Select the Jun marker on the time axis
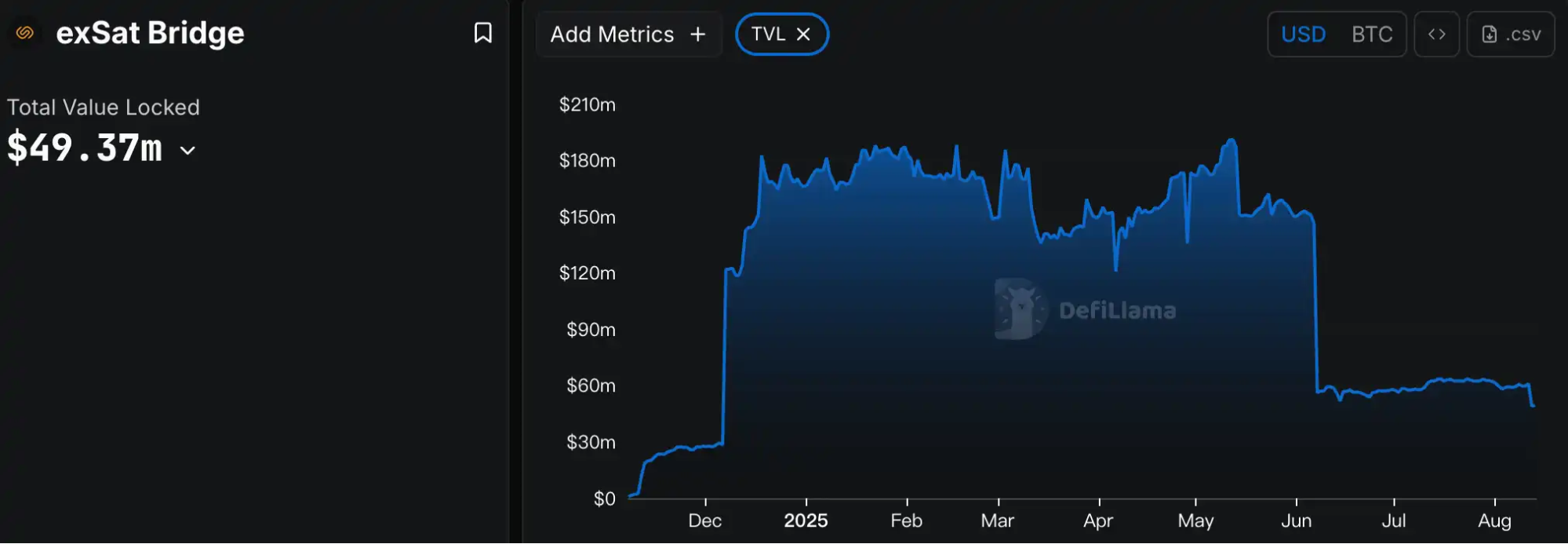This screenshot has width=1568, height=544. [1296, 520]
